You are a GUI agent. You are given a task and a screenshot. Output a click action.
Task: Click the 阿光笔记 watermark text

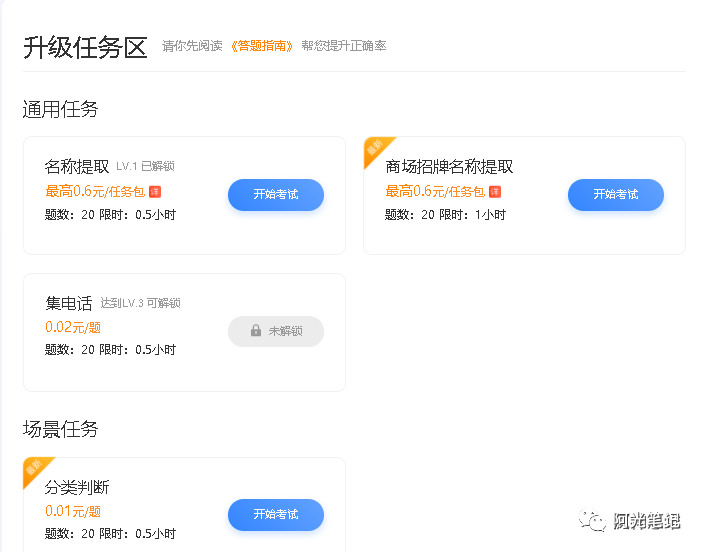point(646,521)
